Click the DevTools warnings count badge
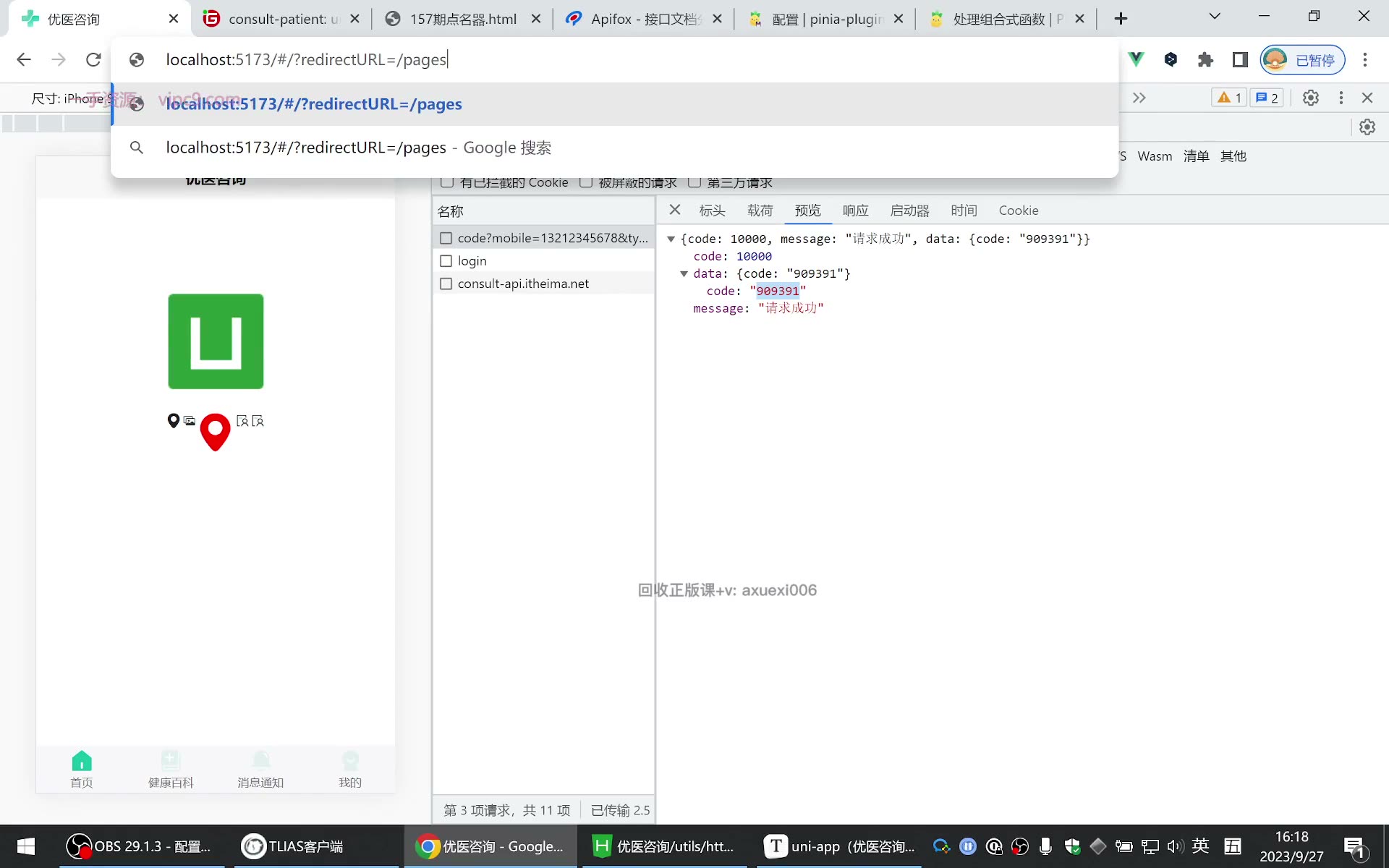The image size is (1389, 868). 1229,98
